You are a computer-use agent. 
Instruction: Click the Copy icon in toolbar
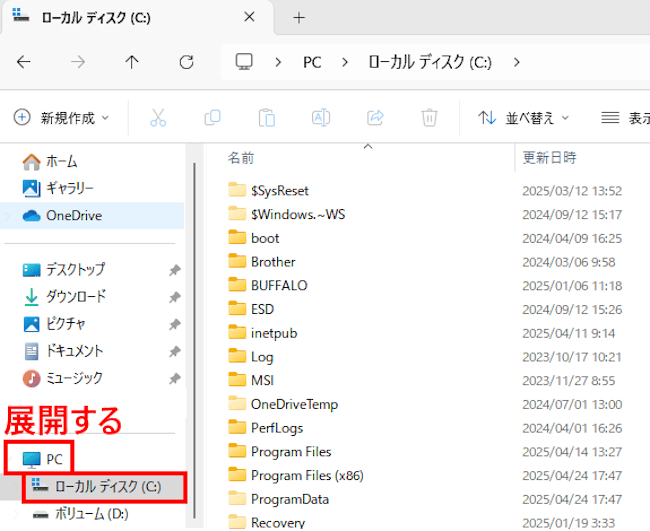coord(213,118)
